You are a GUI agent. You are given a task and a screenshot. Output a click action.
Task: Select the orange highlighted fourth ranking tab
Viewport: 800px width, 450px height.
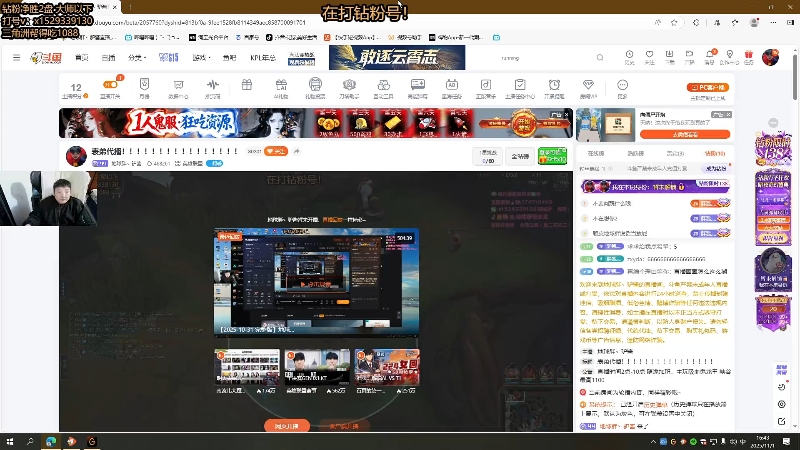pyautogui.click(x=715, y=153)
